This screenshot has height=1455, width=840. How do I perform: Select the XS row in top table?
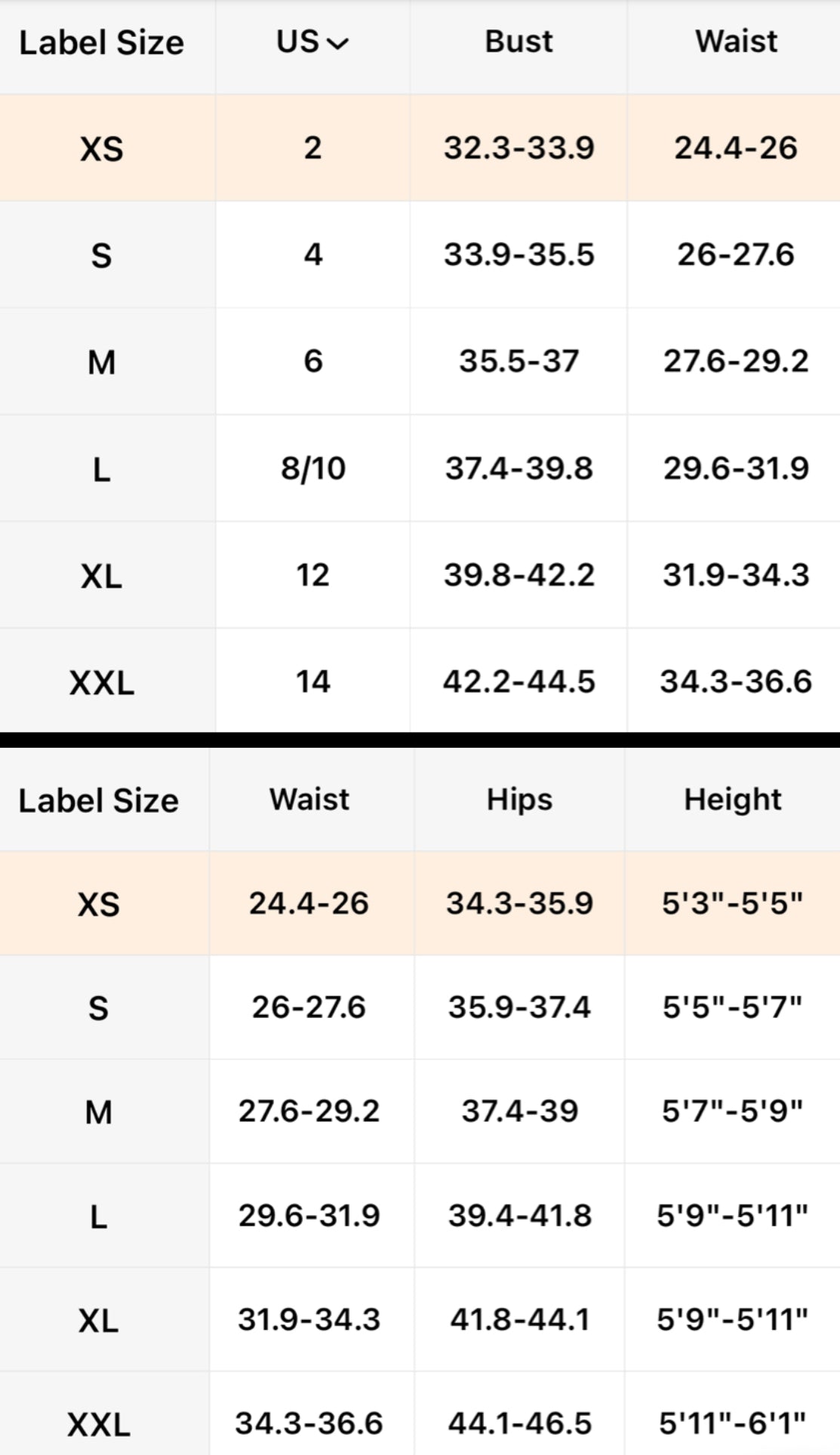tap(101, 149)
